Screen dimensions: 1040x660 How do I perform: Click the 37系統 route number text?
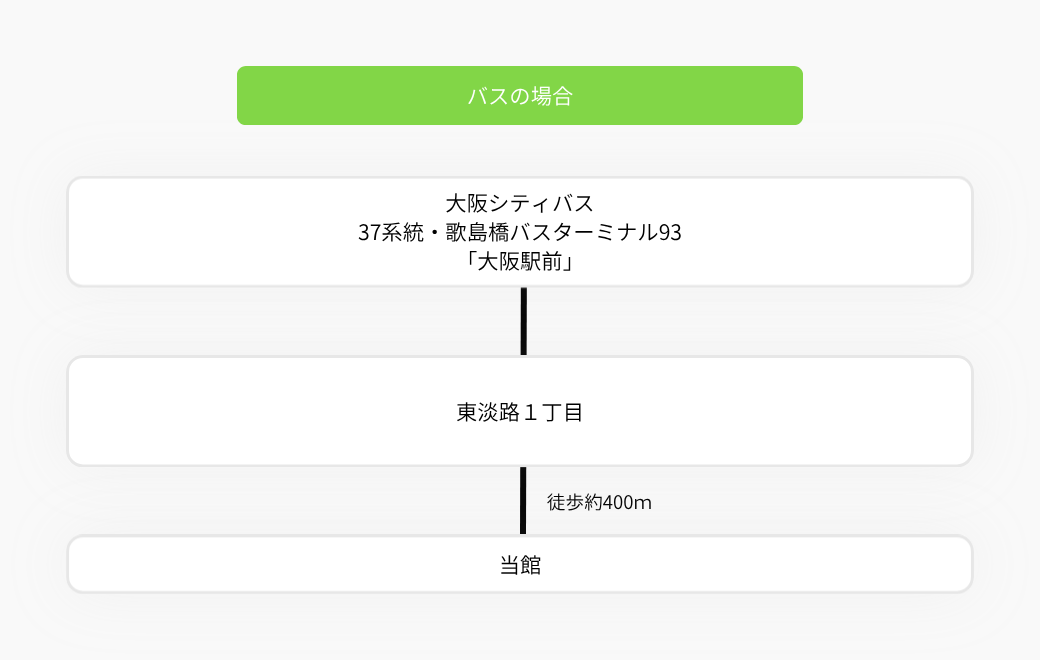point(391,232)
